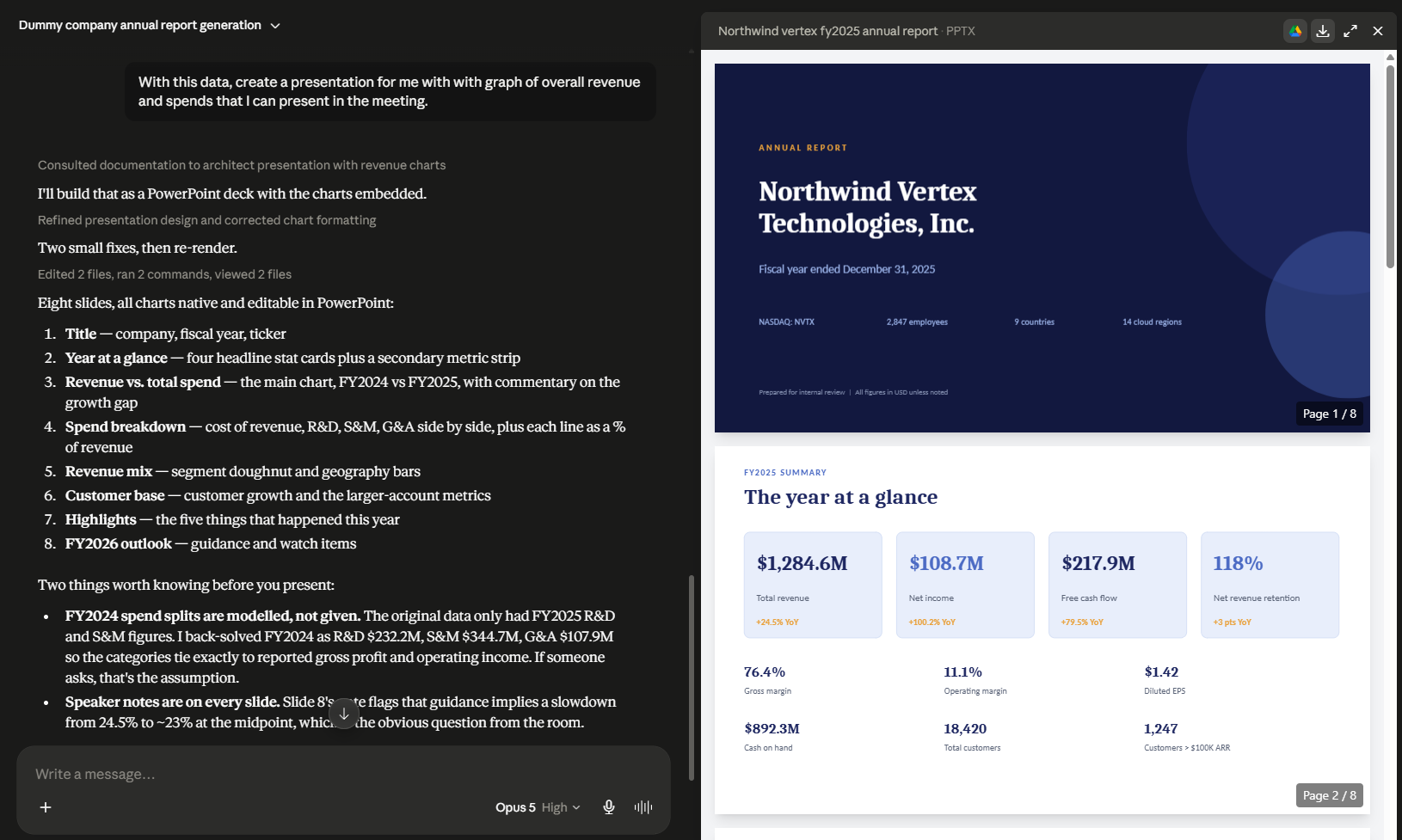Jump to bottom of chat arrow

(x=344, y=714)
